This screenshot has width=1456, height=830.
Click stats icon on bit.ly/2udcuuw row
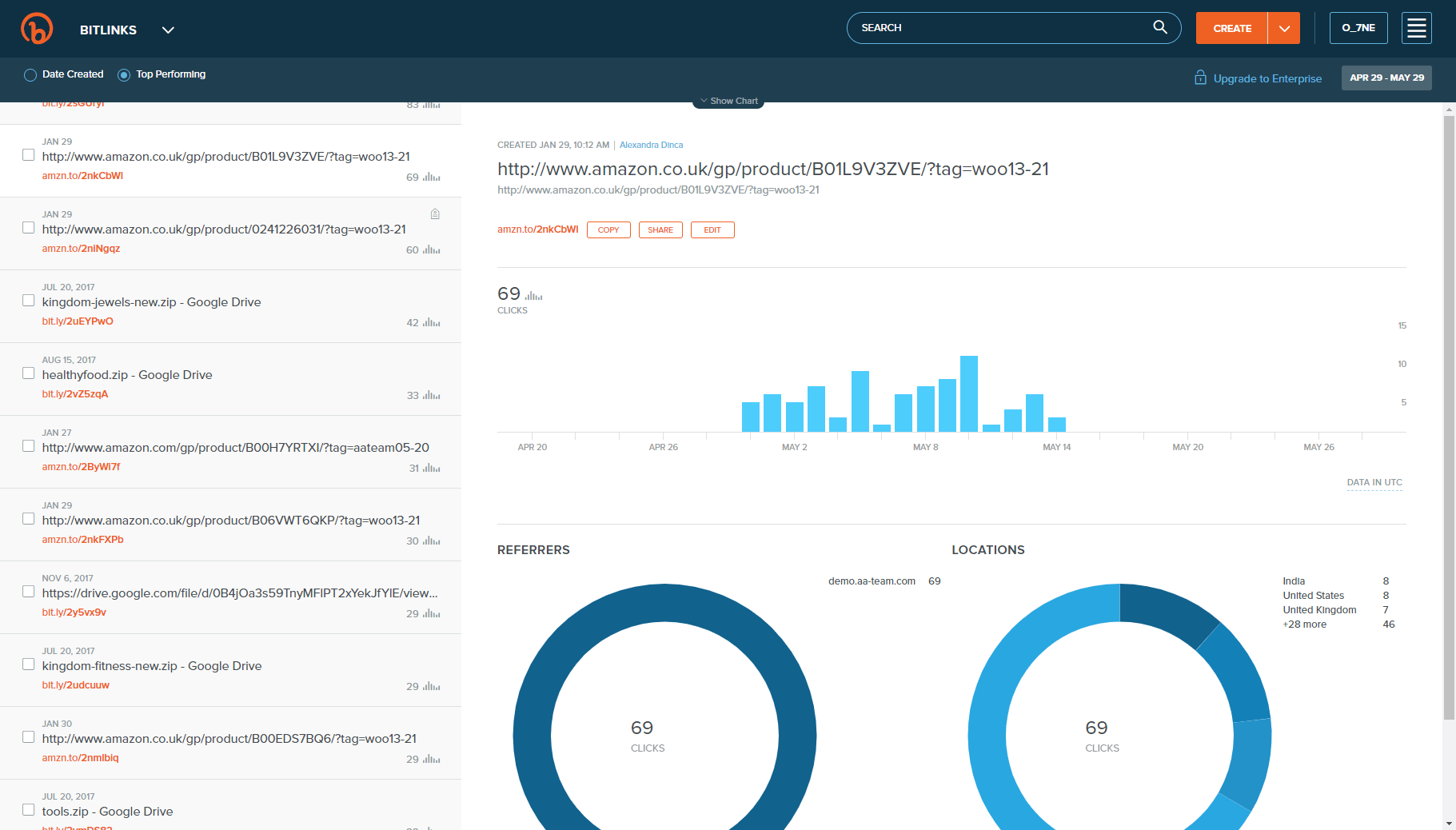[x=432, y=686]
